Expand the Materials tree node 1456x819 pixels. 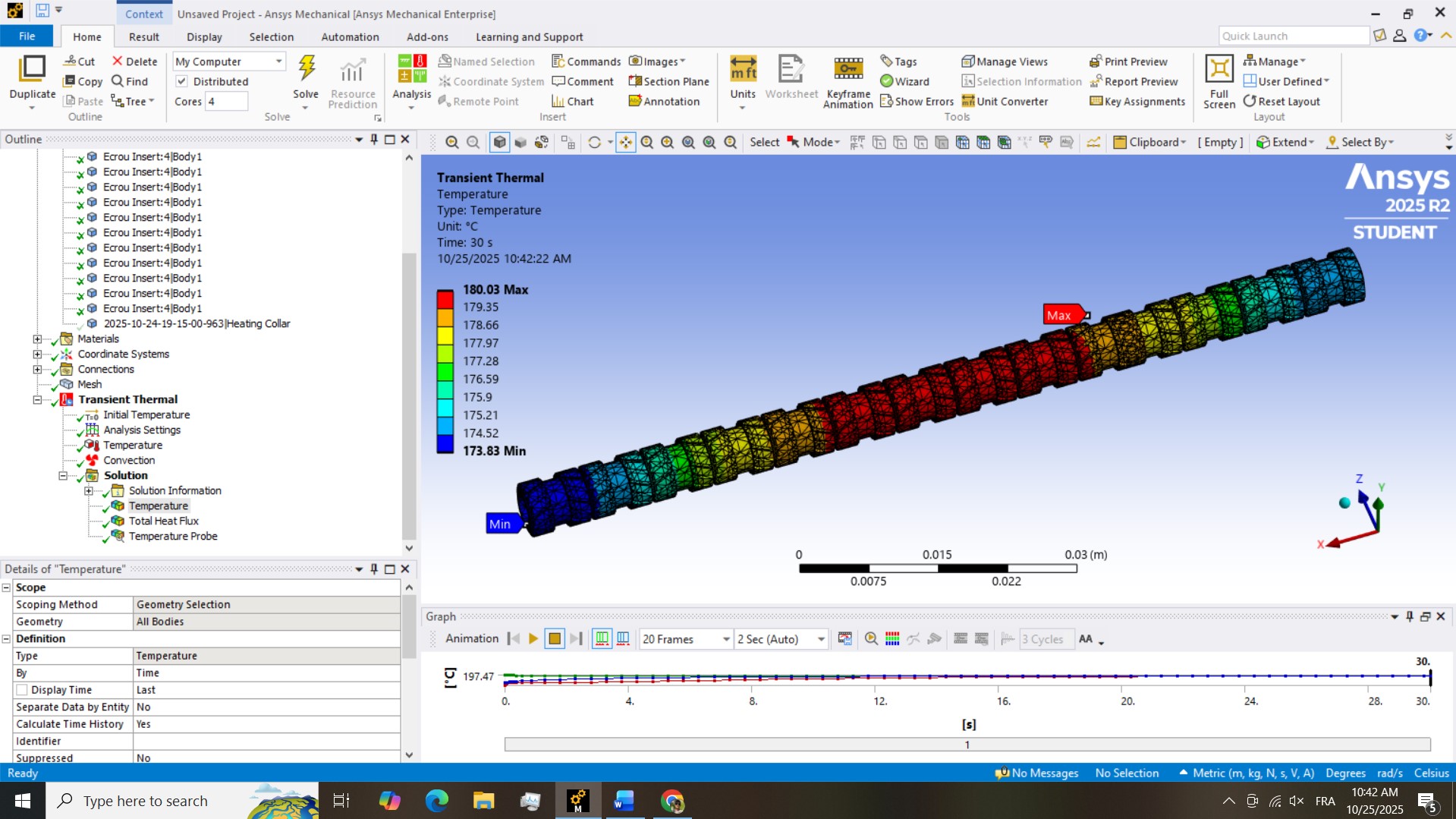(x=37, y=339)
